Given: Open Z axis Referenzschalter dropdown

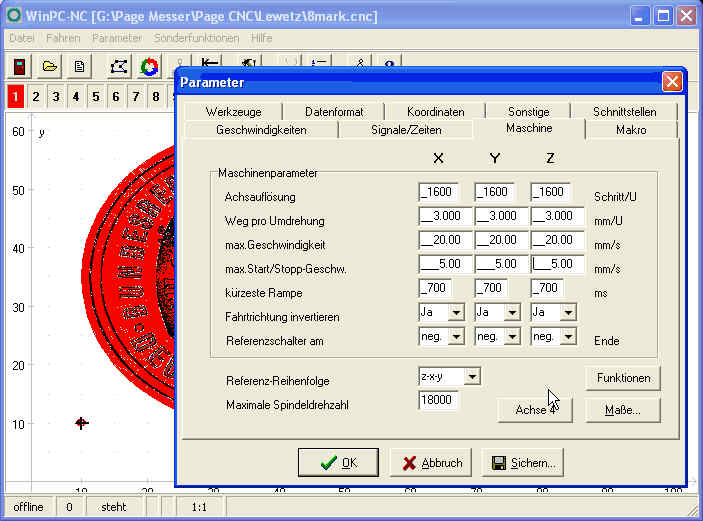Looking at the screenshot, I should 569,337.
